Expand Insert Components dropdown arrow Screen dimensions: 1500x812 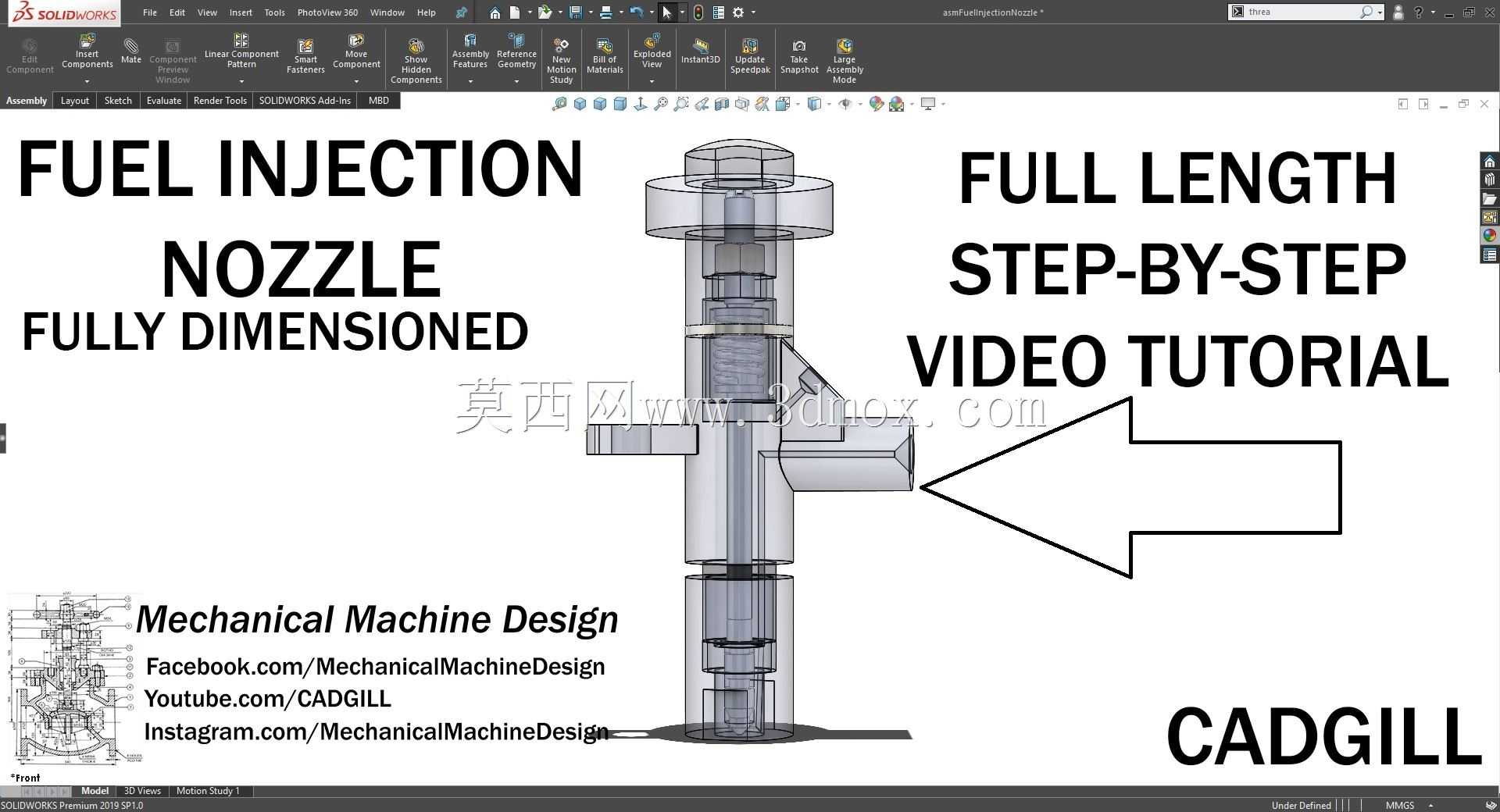point(87,81)
